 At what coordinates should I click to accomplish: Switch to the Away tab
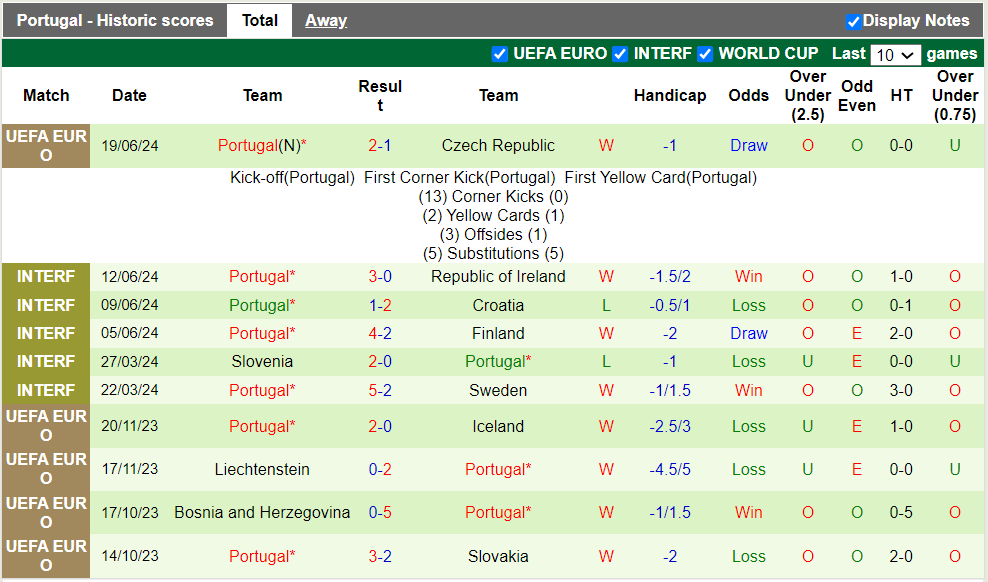pyautogui.click(x=326, y=21)
